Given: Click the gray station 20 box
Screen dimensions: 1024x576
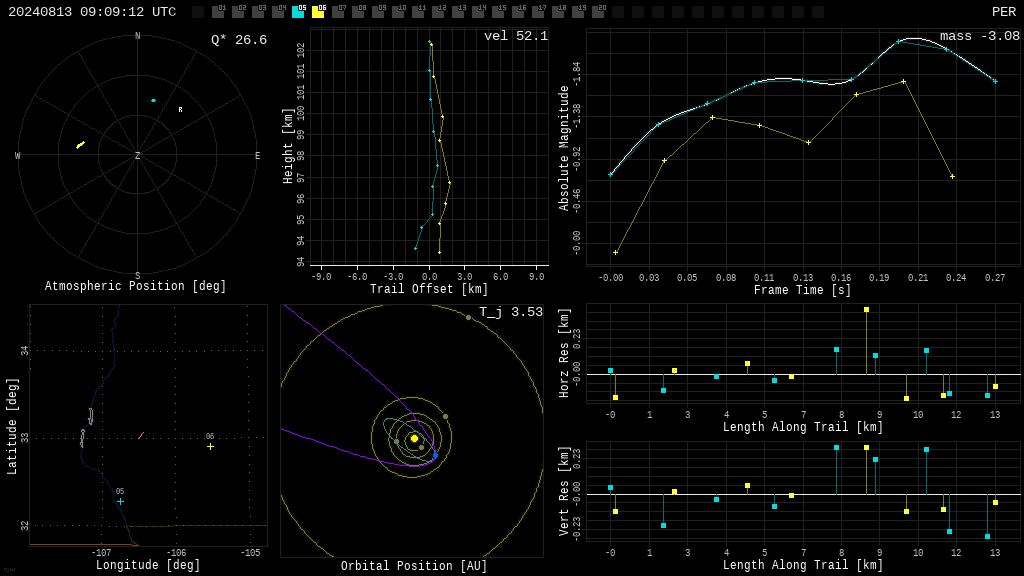Looking at the screenshot, I should click(x=598, y=12).
